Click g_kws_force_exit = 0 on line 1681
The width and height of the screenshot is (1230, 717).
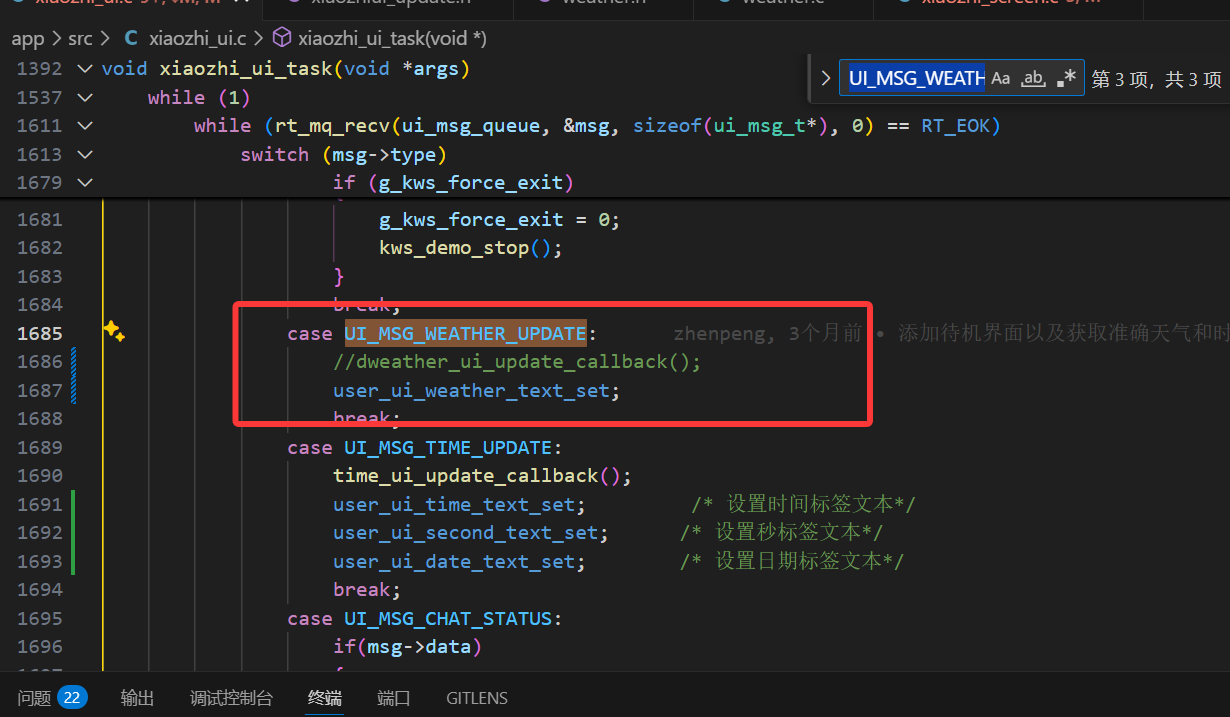point(500,219)
